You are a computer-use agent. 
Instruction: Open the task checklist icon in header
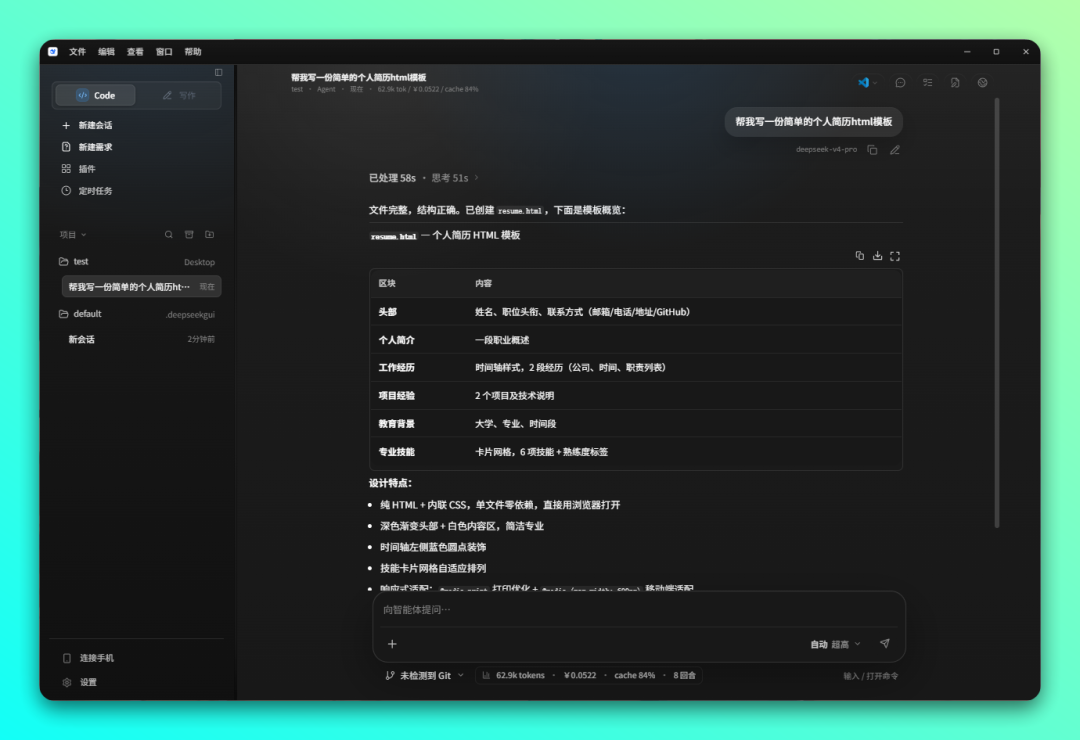click(x=928, y=83)
